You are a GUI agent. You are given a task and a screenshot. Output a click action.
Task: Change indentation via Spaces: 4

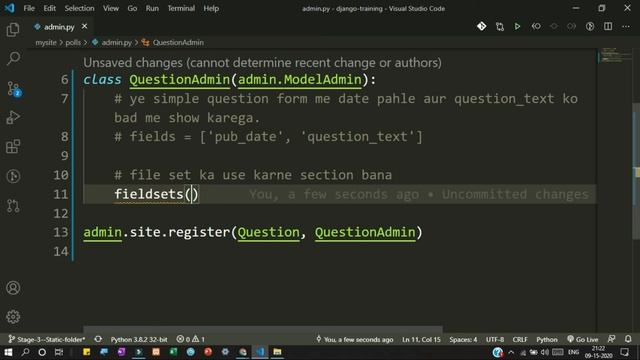pos(463,339)
